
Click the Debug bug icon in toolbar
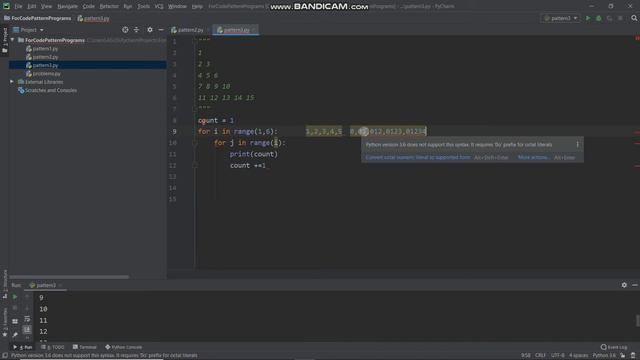click(x=598, y=18)
